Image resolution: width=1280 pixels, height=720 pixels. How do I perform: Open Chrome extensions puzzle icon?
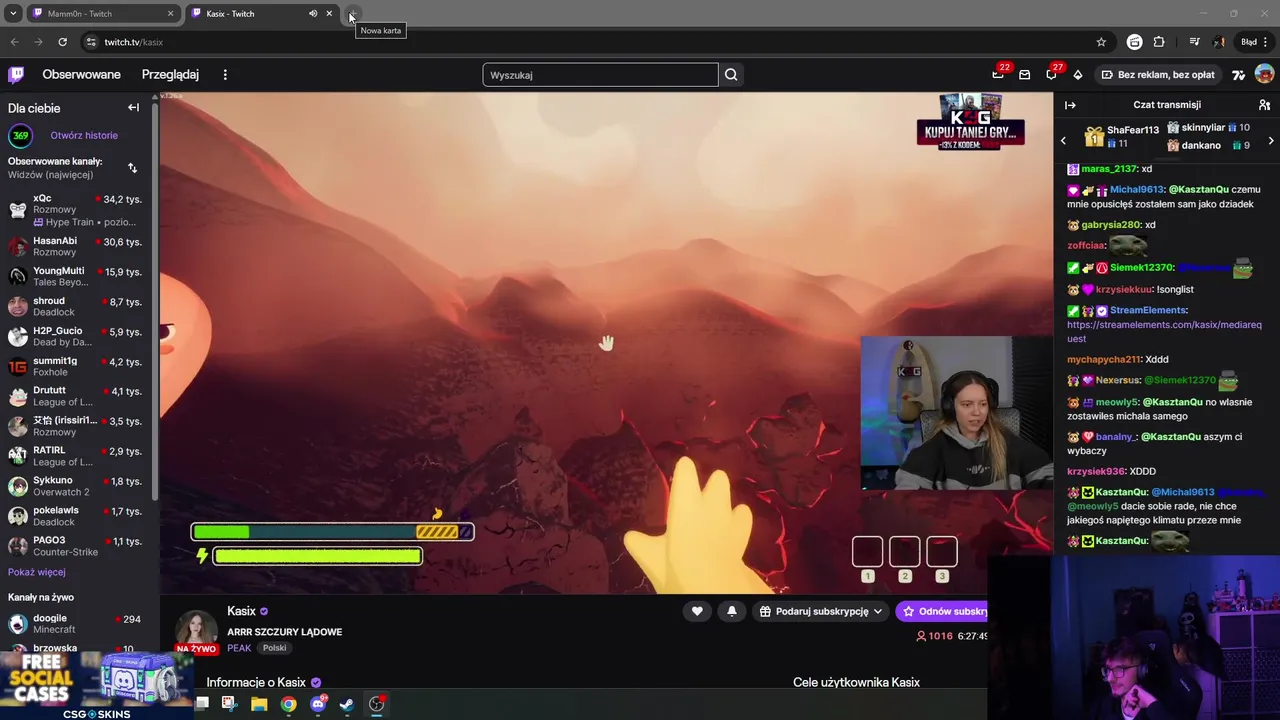click(1159, 42)
